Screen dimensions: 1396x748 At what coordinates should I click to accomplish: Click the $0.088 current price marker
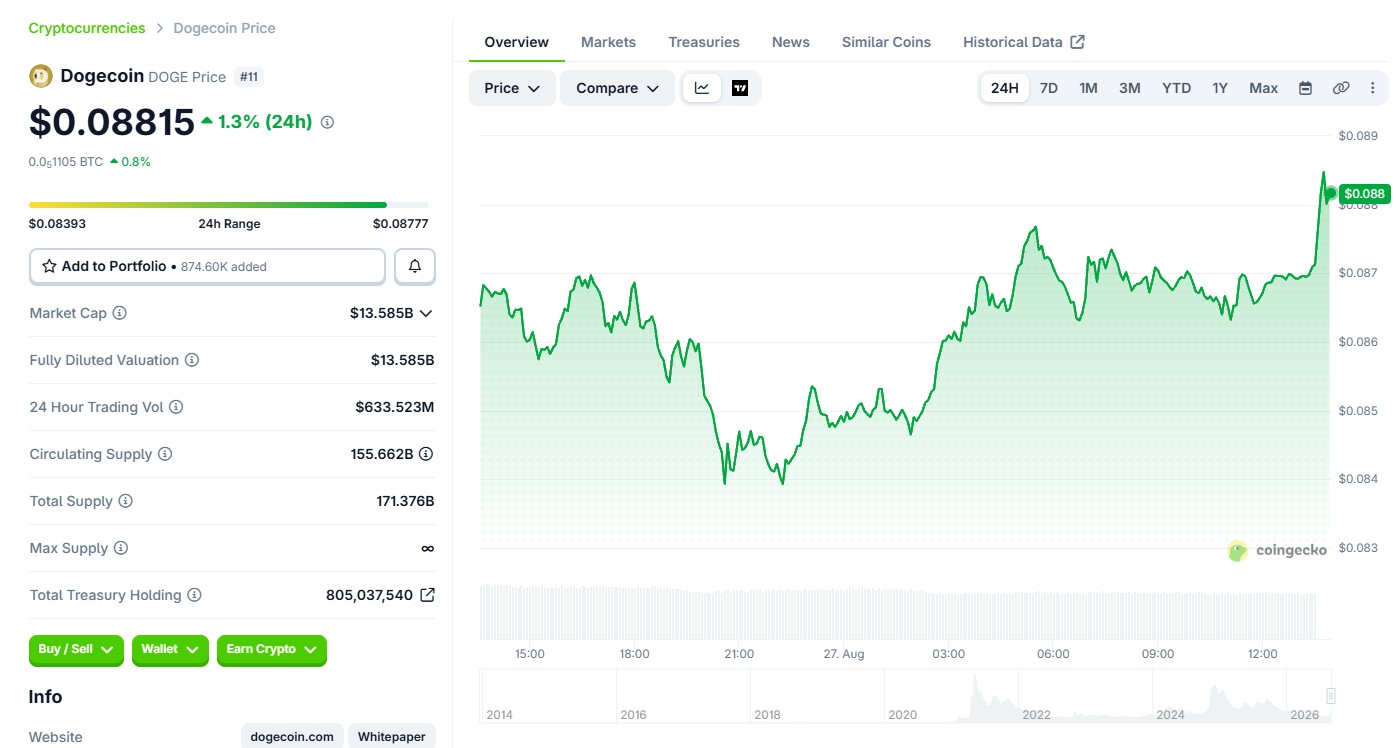pos(1364,194)
